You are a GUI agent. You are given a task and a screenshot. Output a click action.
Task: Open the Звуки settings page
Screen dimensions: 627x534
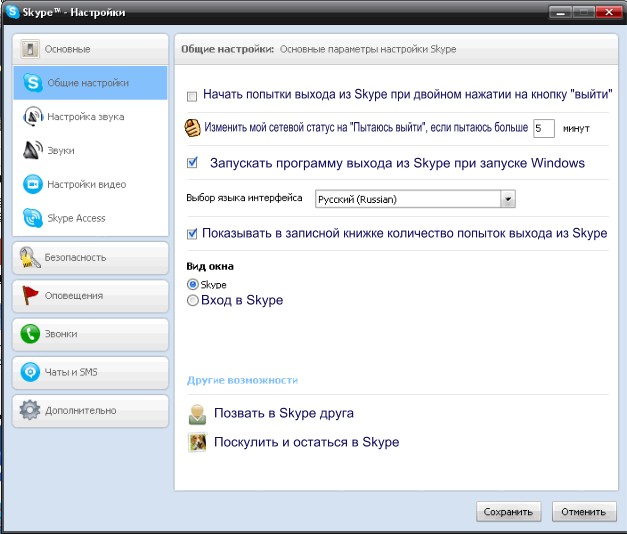tap(90, 150)
